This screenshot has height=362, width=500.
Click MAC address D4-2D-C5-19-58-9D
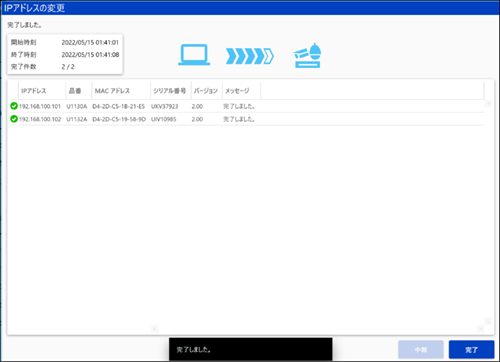tap(119, 119)
